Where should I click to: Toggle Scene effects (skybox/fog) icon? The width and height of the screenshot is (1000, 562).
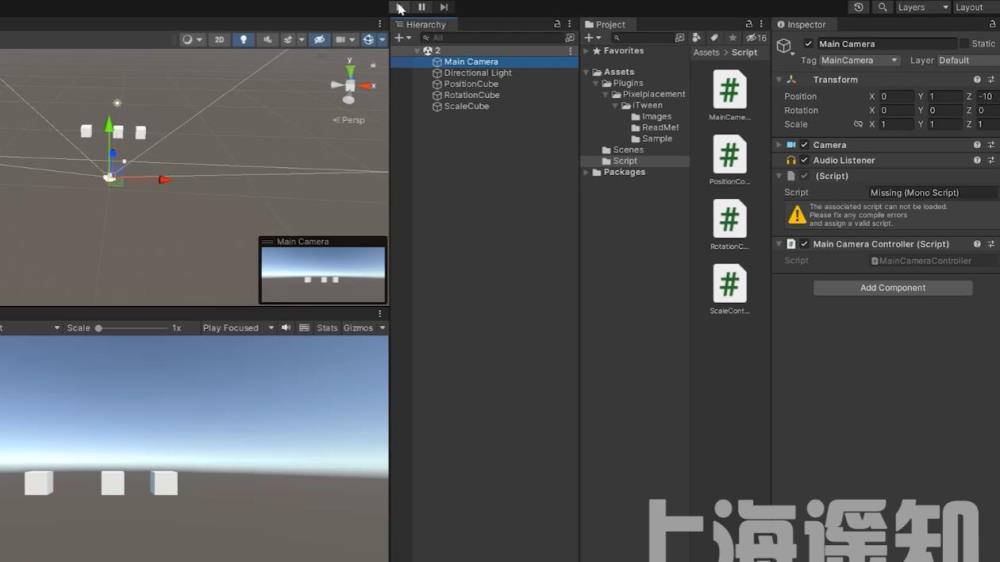click(288, 40)
